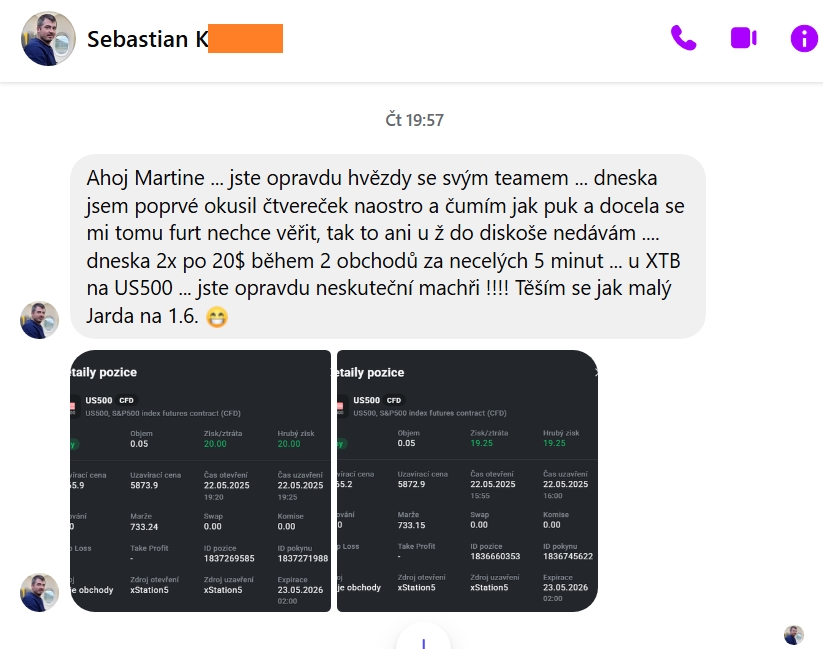Viewport: 823px width, 649px height.
Task: Click the grinning emoji ending the message
Action: (x=217, y=317)
